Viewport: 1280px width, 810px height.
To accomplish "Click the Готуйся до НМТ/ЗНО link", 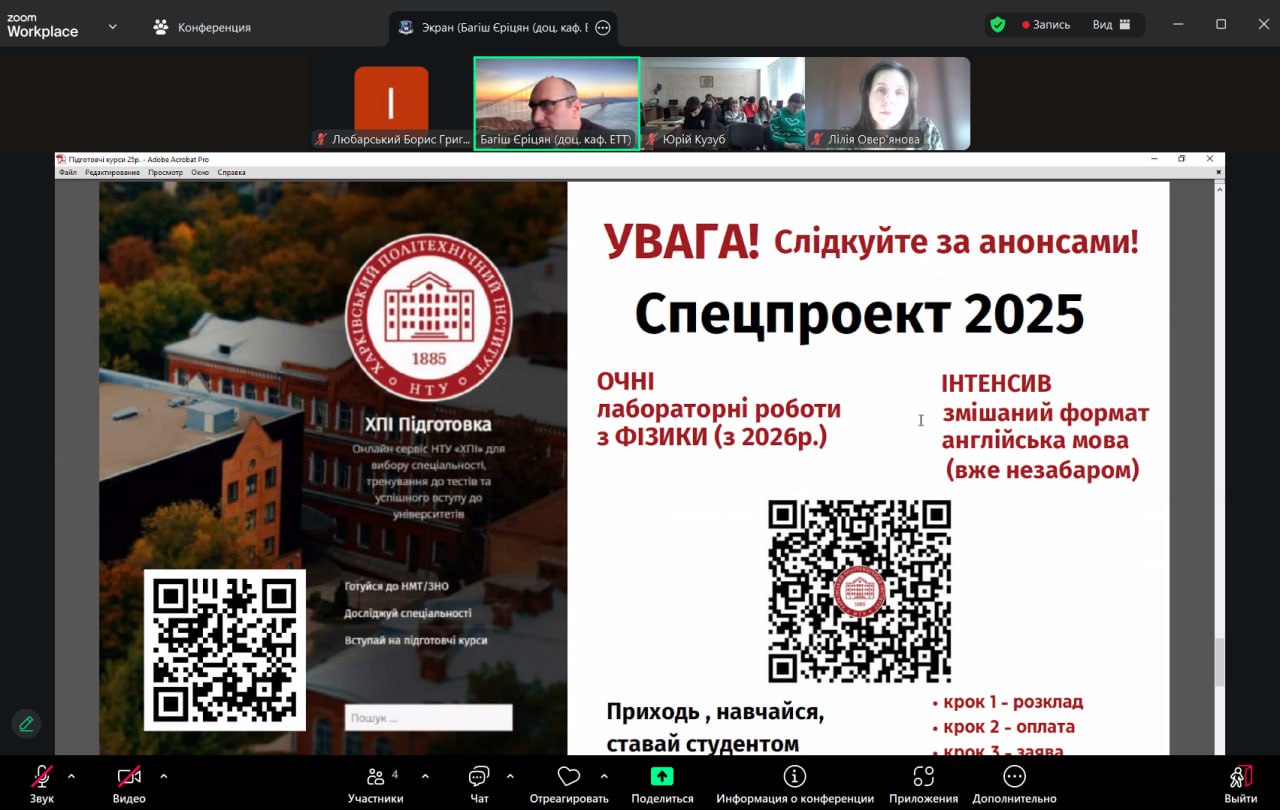I will tap(397, 587).
